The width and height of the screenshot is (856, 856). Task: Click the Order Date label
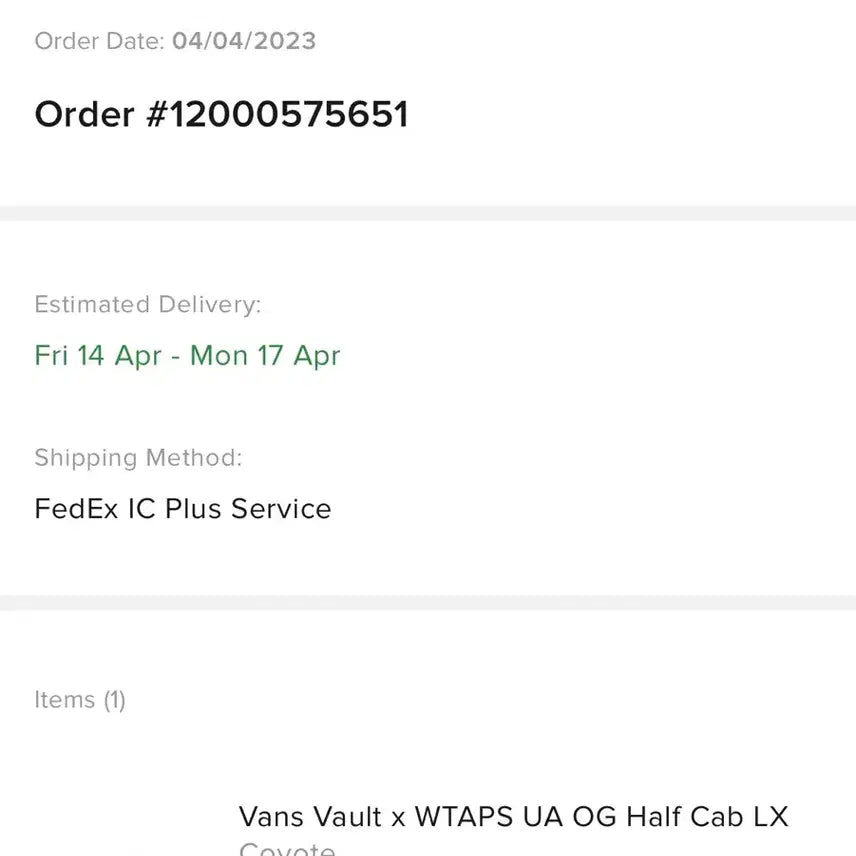tap(99, 41)
